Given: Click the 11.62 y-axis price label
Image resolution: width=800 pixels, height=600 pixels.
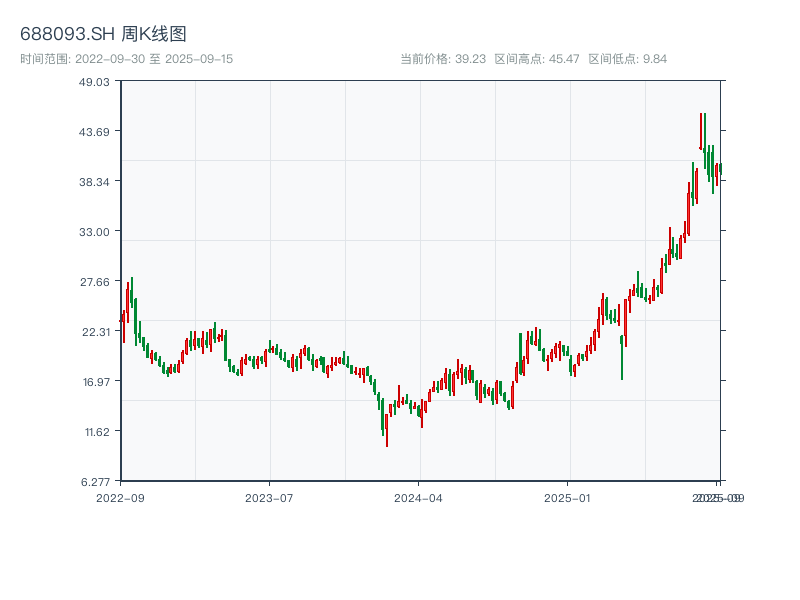Looking at the screenshot, I should 96,431.
